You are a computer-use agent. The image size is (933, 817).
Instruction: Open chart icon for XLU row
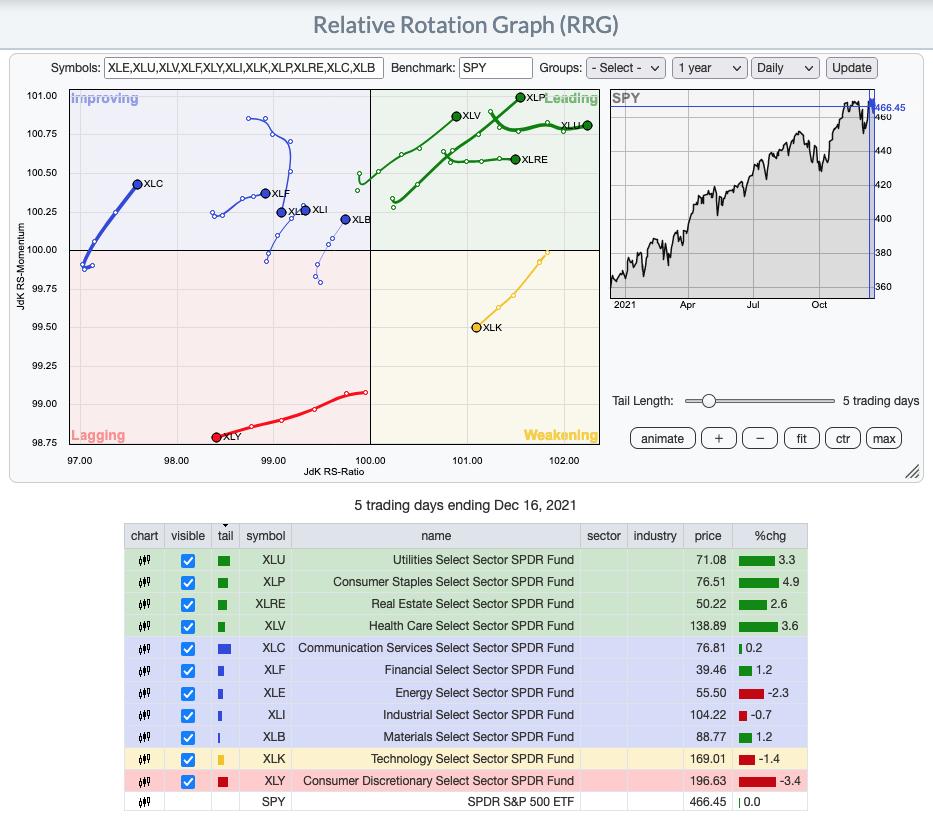(x=144, y=560)
